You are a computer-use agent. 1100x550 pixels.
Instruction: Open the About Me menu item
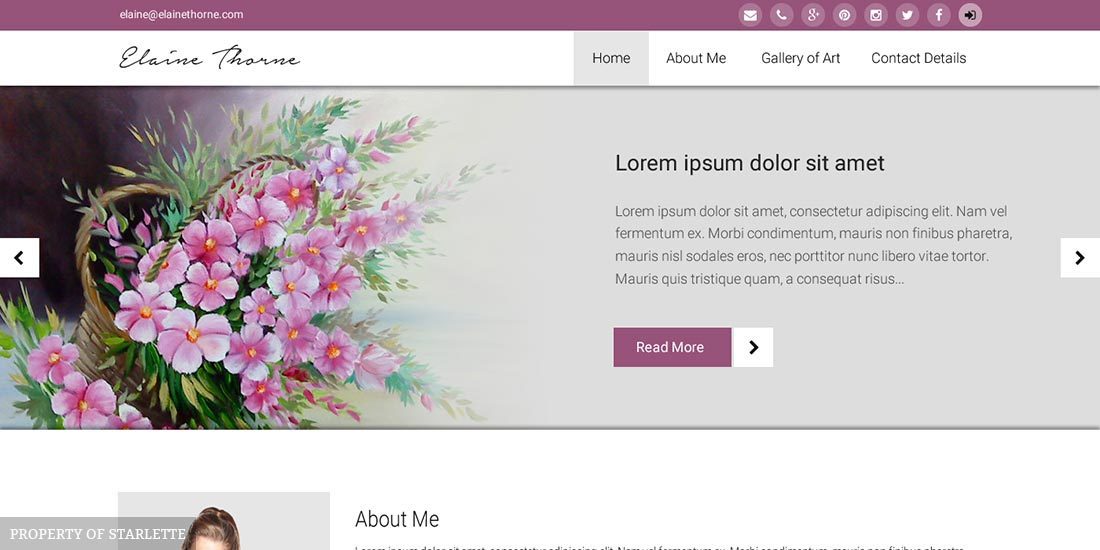coord(696,58)
